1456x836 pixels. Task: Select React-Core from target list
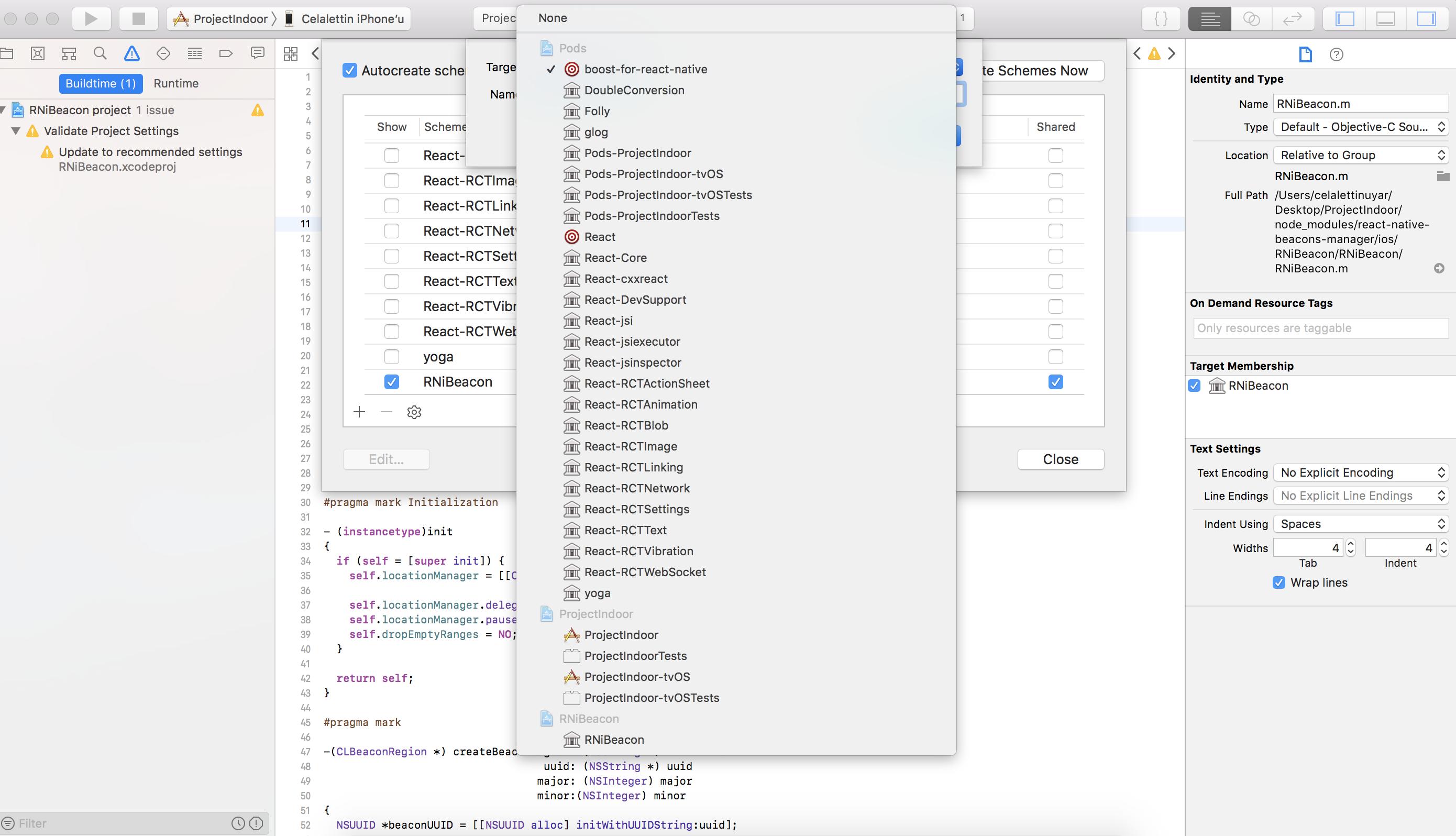[x=615, y=258]
